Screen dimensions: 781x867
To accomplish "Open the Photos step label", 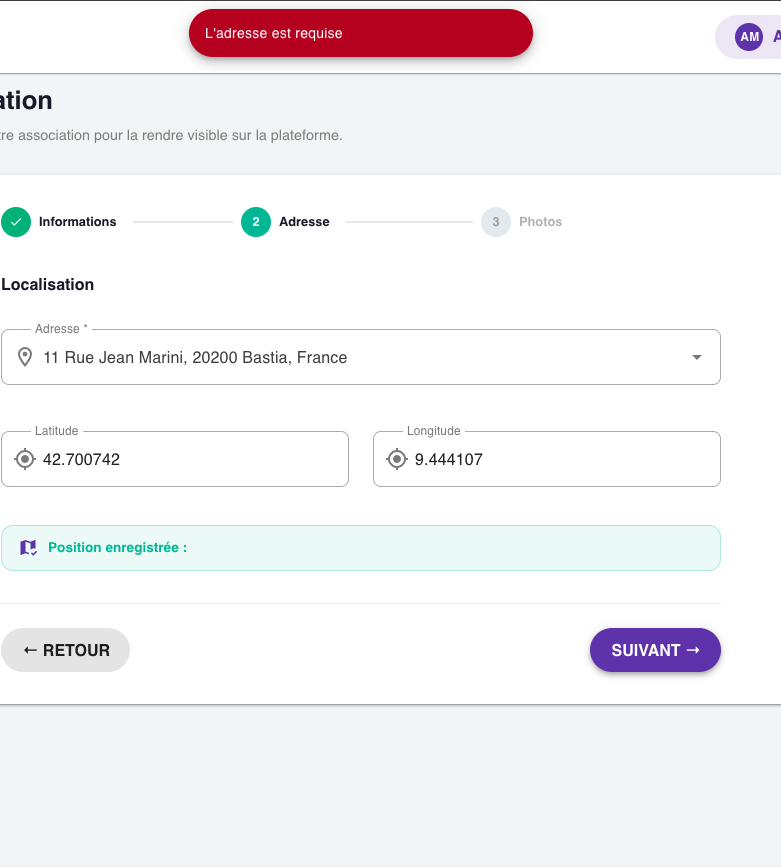I will click(540, 222).
